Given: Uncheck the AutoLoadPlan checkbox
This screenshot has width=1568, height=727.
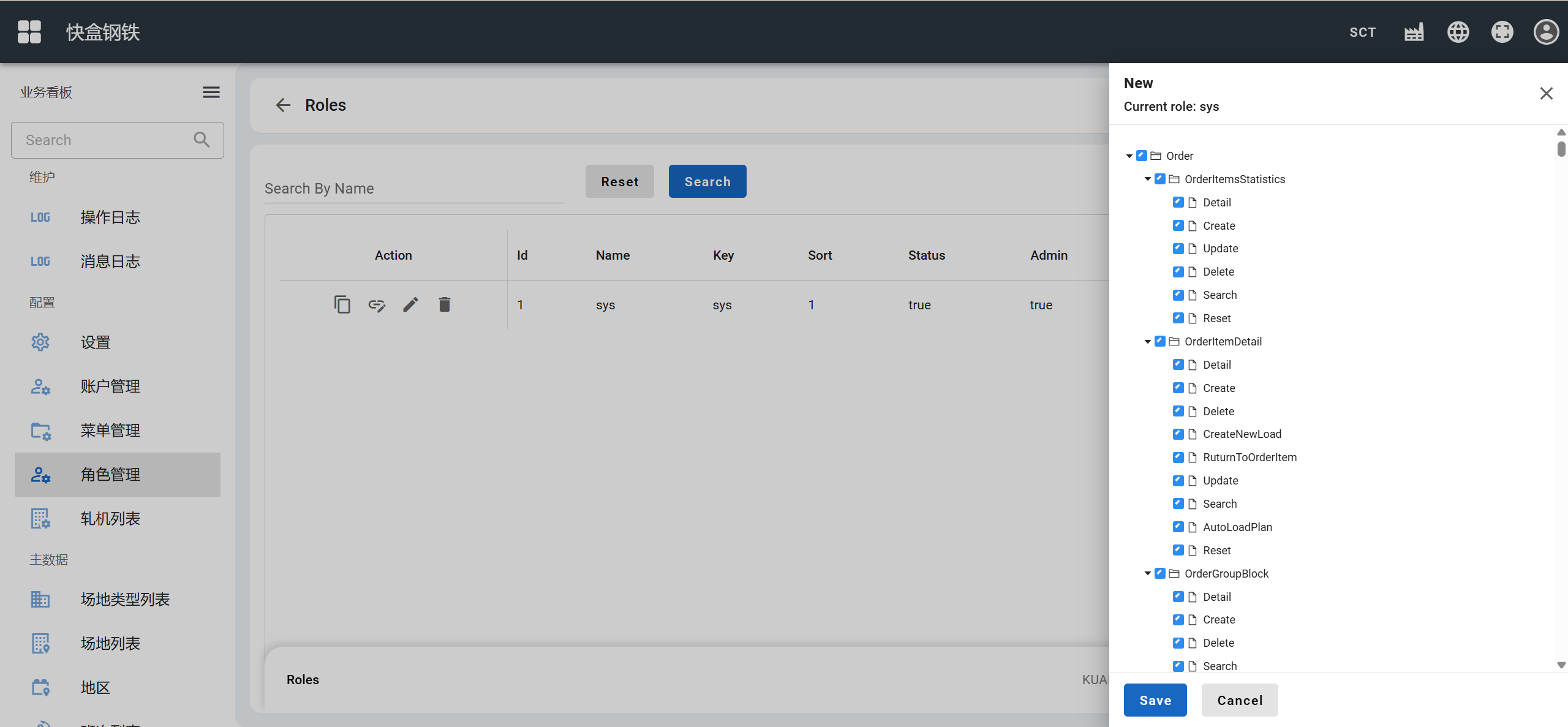Looking at the screenshot, I should point(1178,527).
